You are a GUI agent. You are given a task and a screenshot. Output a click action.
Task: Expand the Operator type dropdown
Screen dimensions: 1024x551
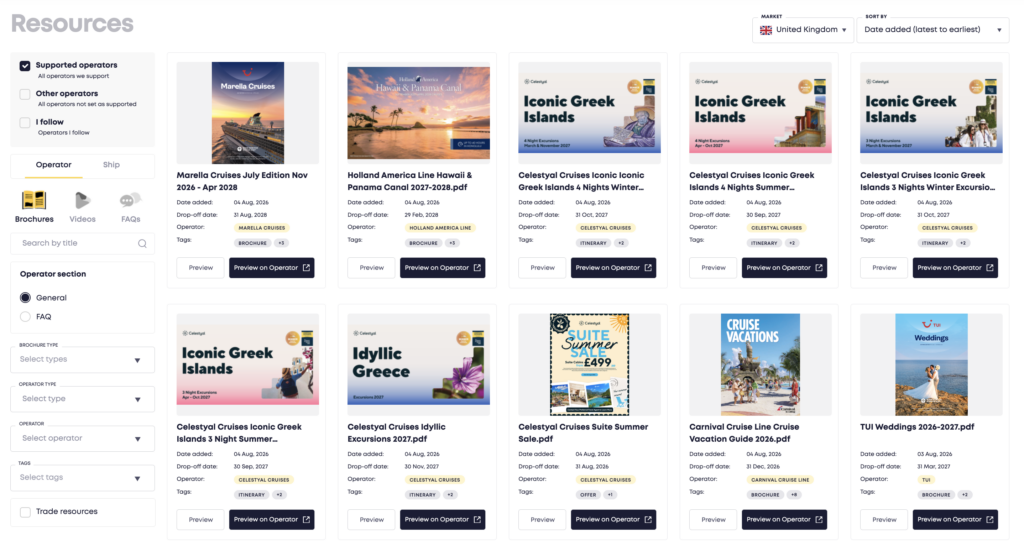click(x=82, y=399)
